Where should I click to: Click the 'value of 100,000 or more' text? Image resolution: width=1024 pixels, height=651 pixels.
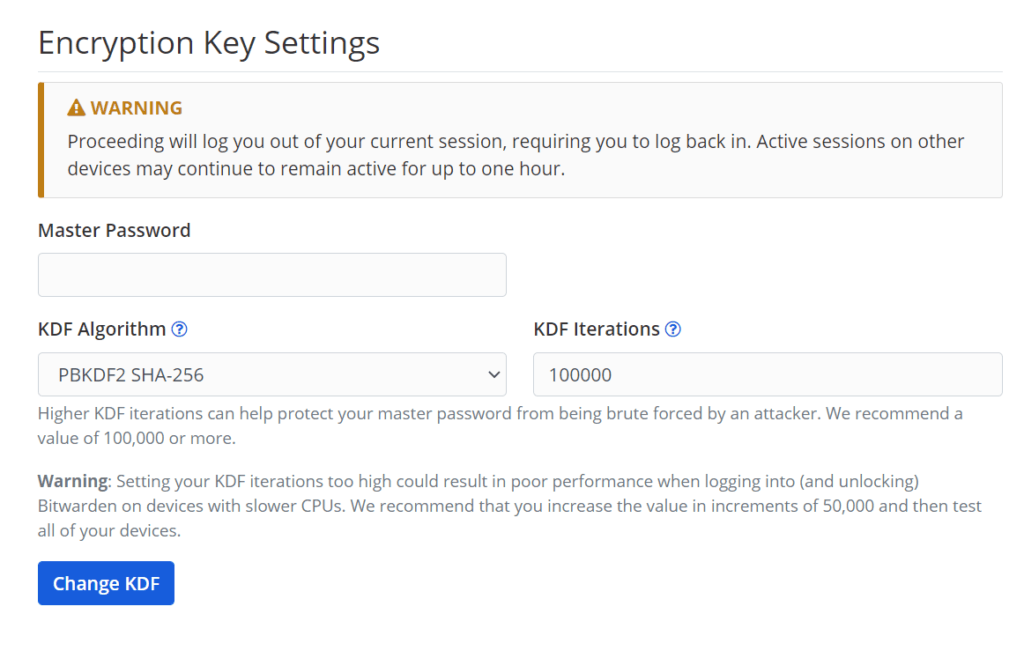(x=136, y=438)
